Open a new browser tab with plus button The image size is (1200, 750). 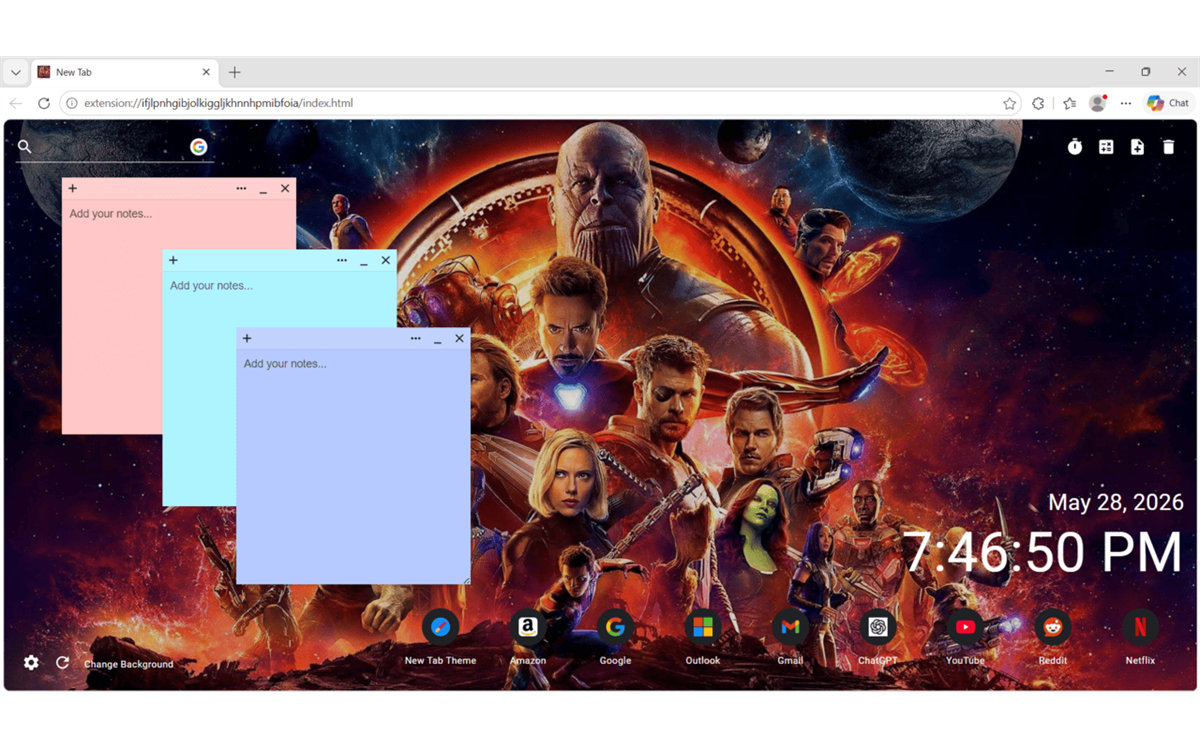pos(235,72)
